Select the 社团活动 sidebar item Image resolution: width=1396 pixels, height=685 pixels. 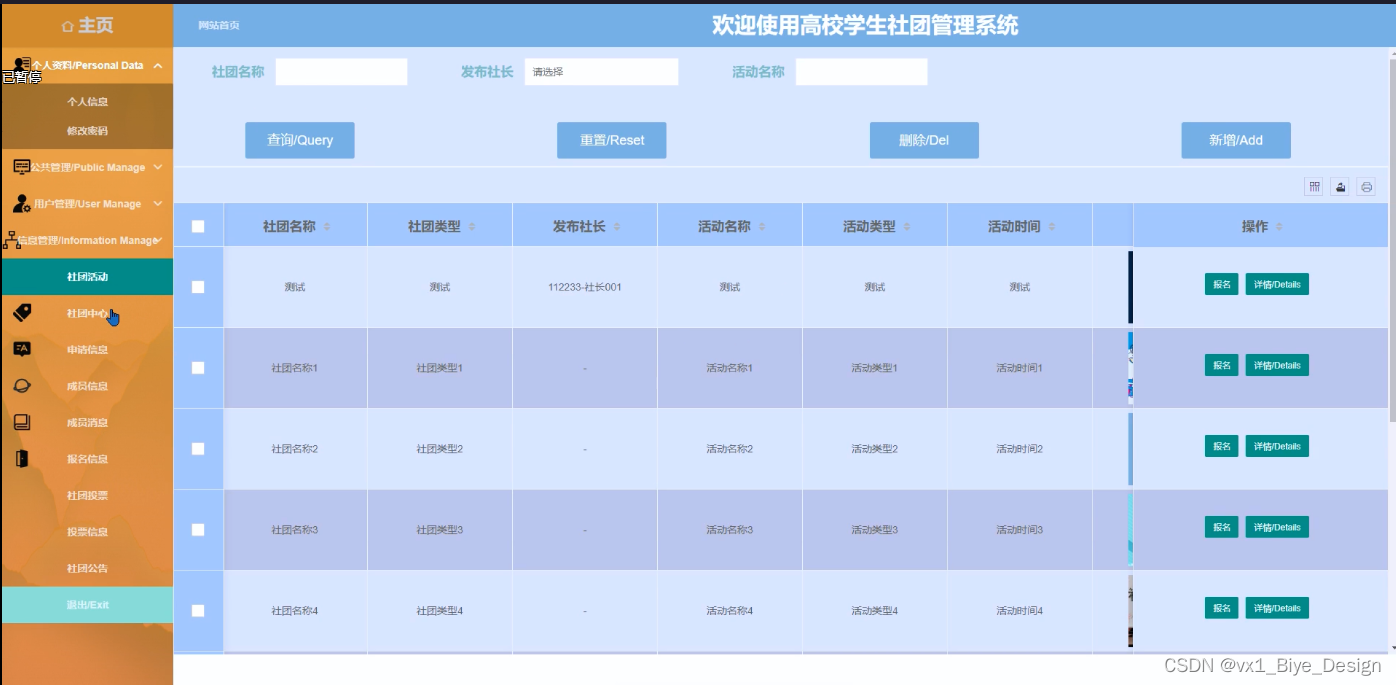click(x=87, y=277)
